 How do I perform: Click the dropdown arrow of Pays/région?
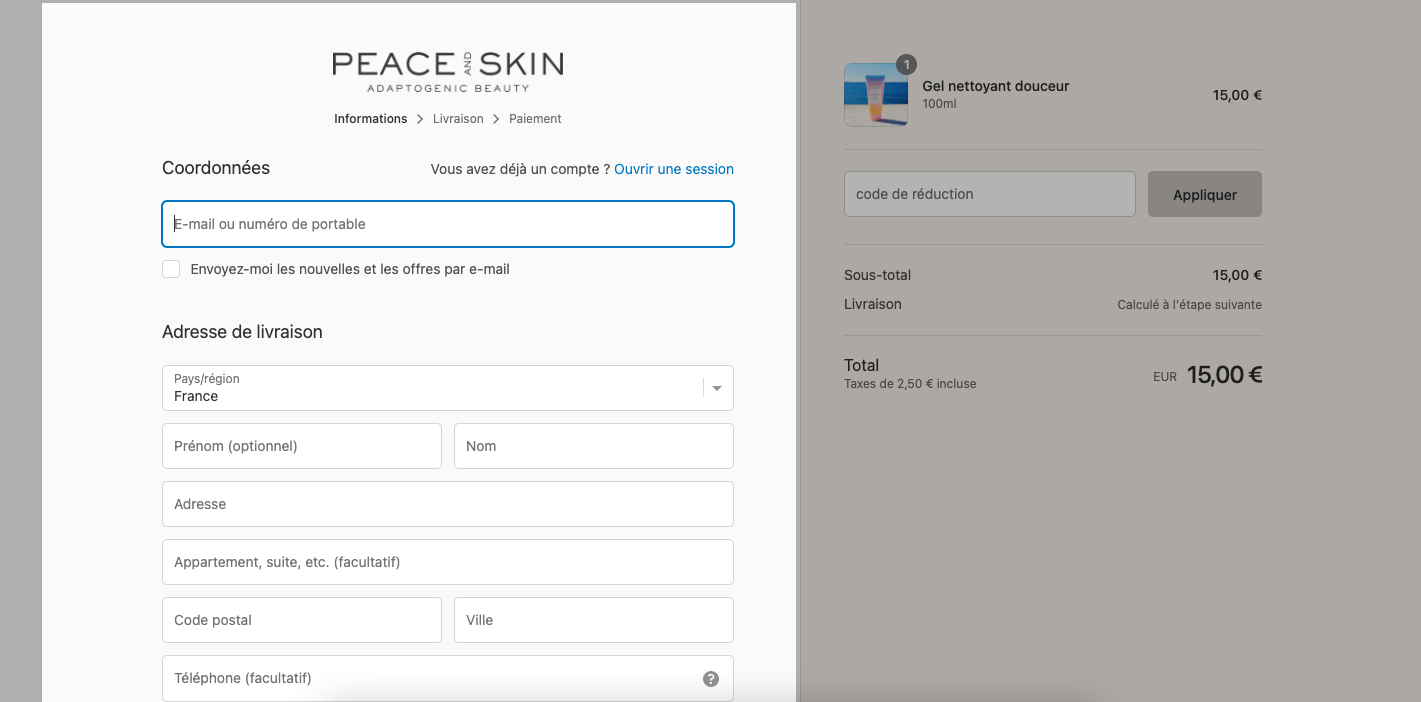717,388
